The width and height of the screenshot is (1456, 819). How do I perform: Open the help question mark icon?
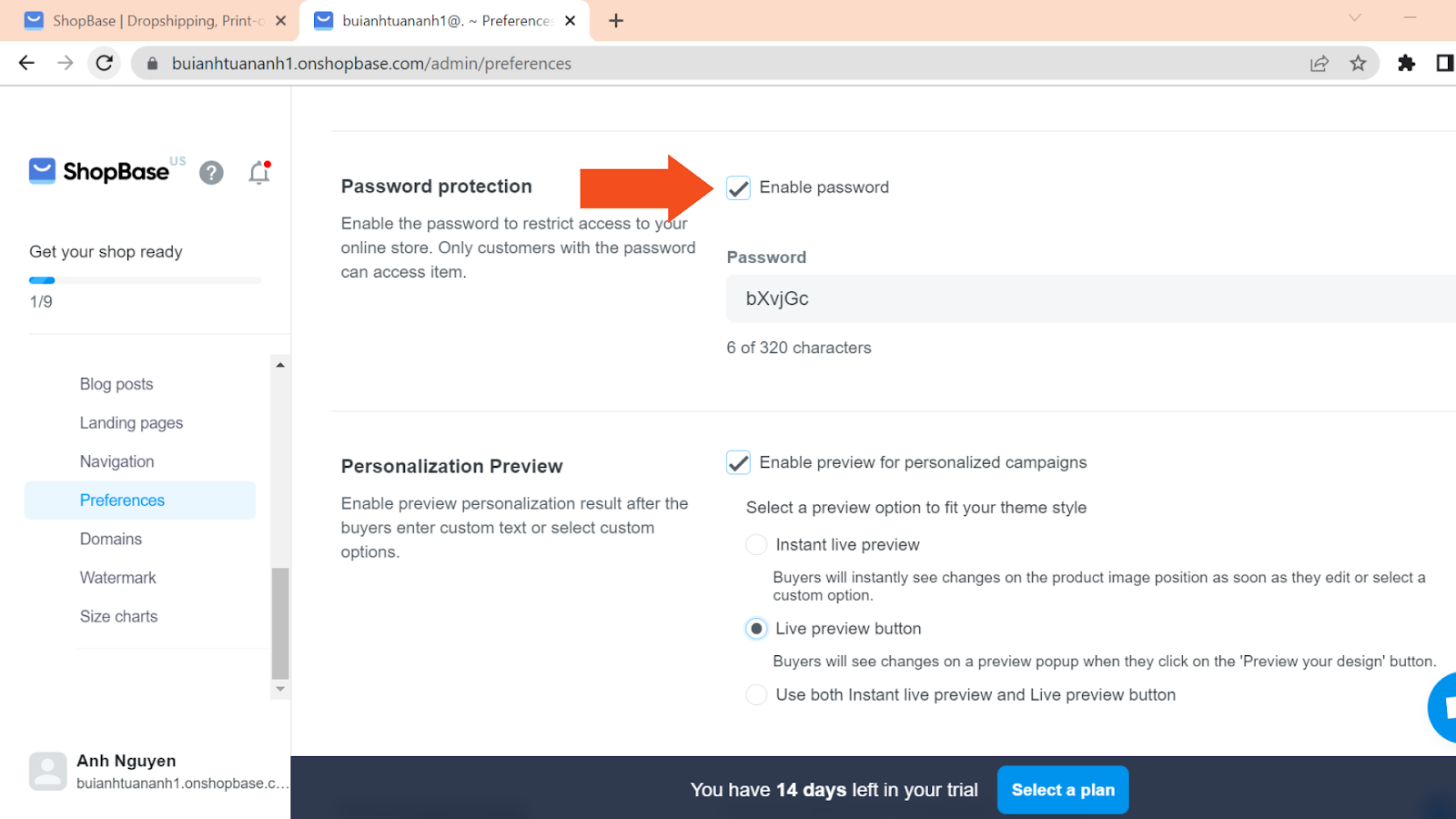point(211,173)
